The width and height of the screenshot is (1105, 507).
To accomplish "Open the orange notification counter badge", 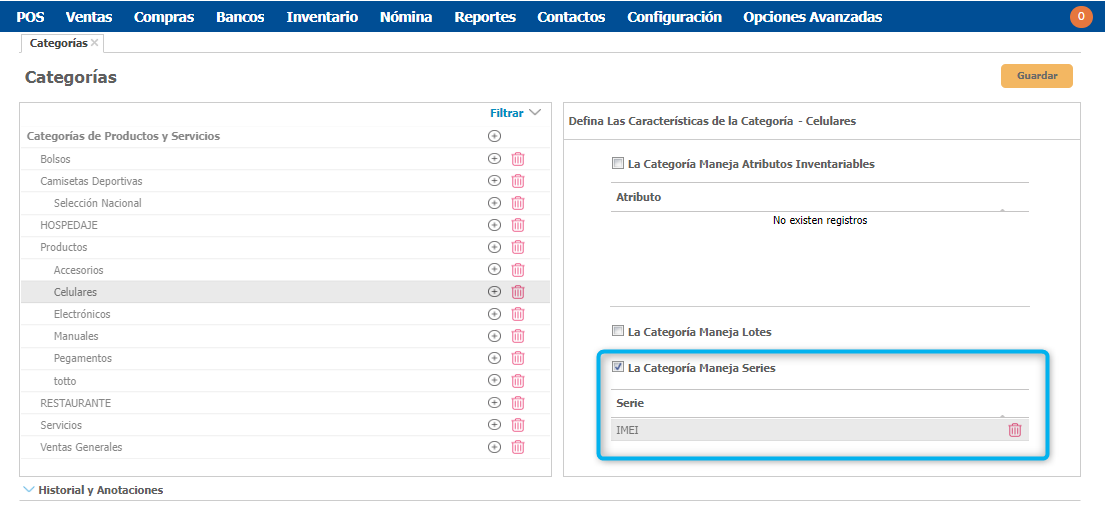I will tap(1081, 17).
